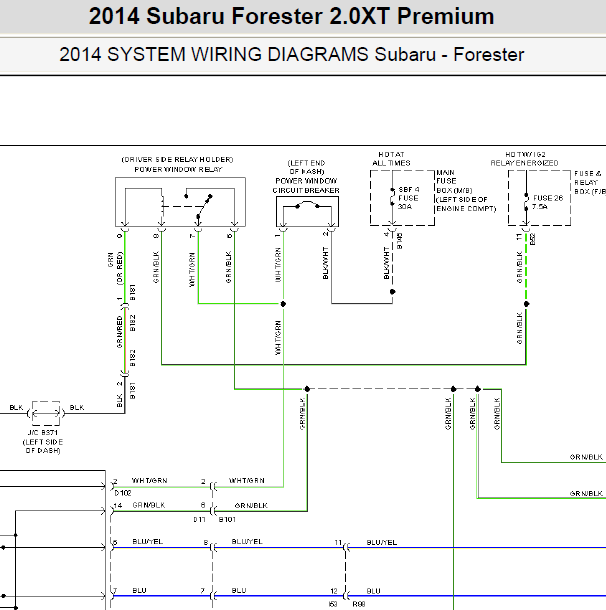Select the 'I53' connector label
606x610 pixels.
click(x=333, y=604)
